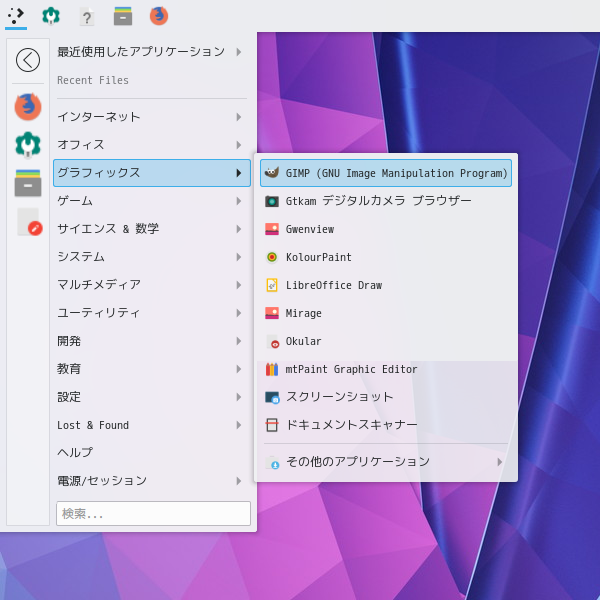
Task: Expand the オフィス submenu arrow
Action: (x=239, y=145)
